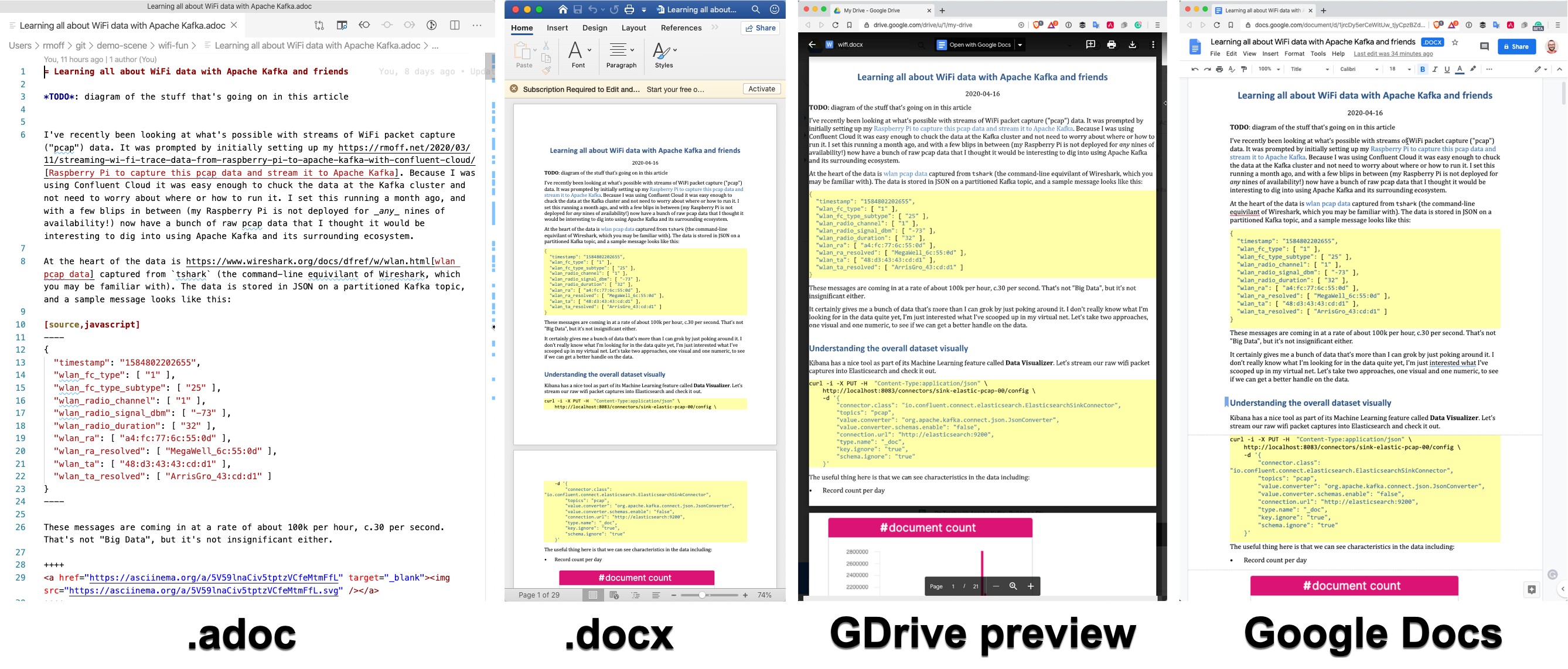This screenshot has width=1568, height=669.
Task: Click the Word Home icon in title bar
Action: coord(563,10)
